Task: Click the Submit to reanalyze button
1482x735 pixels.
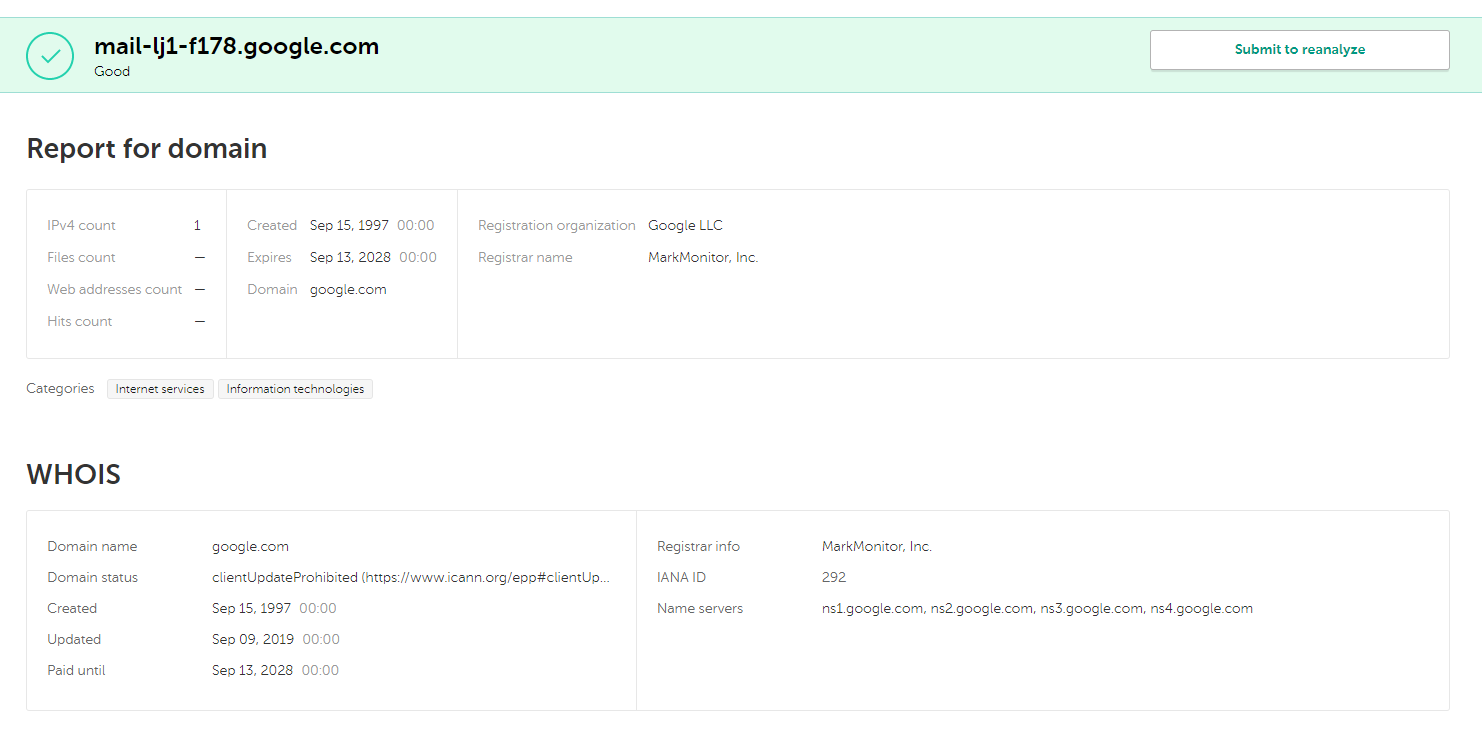Action: coord(1299,50)
